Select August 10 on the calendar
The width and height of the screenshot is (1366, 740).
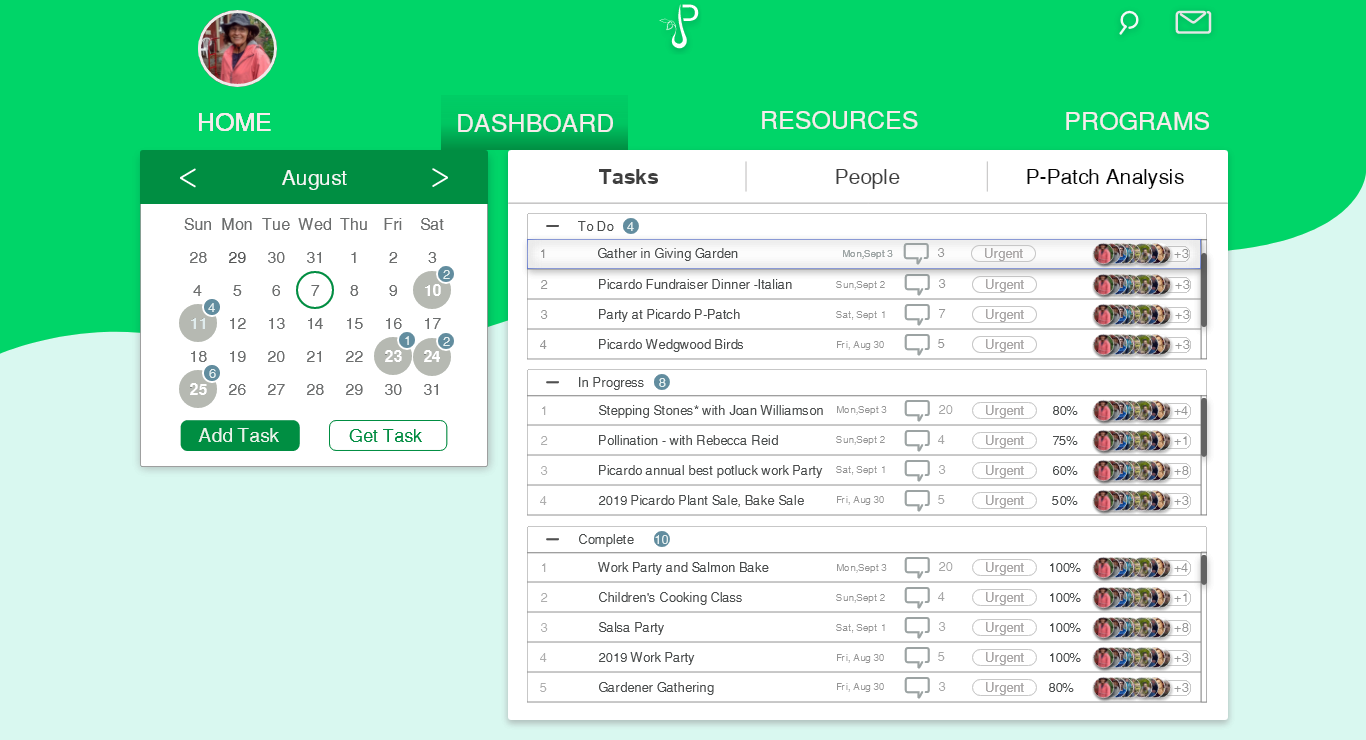432,291
